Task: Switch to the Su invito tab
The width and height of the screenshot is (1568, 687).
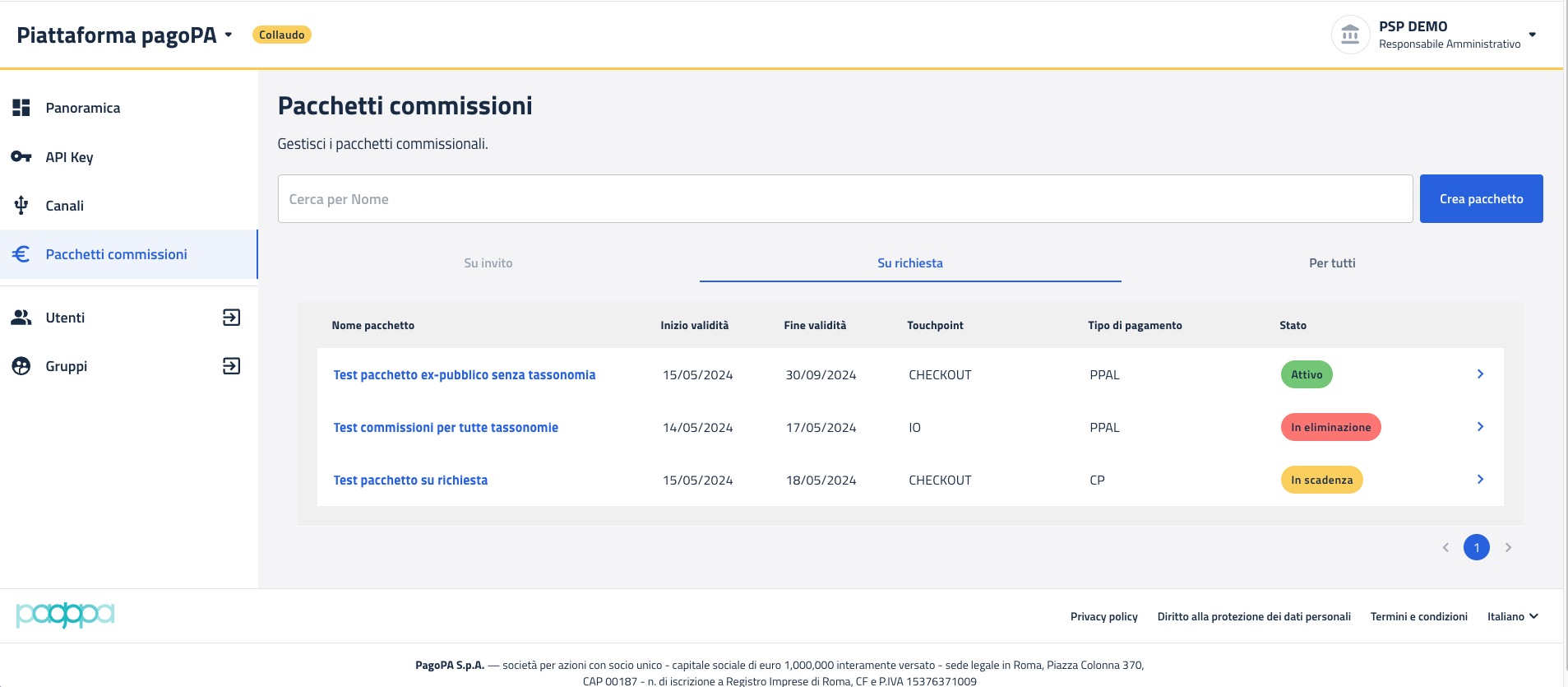Action: [488, 263]
